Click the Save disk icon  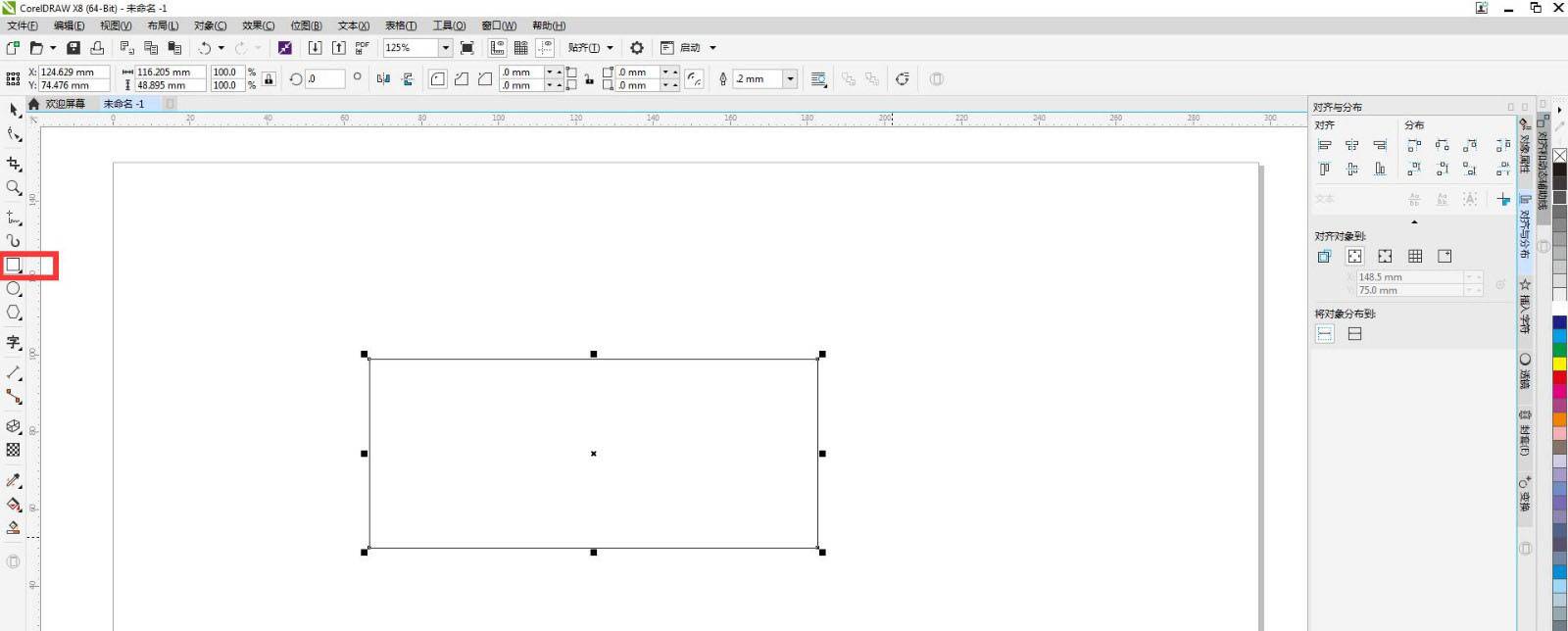coord(73,48)
